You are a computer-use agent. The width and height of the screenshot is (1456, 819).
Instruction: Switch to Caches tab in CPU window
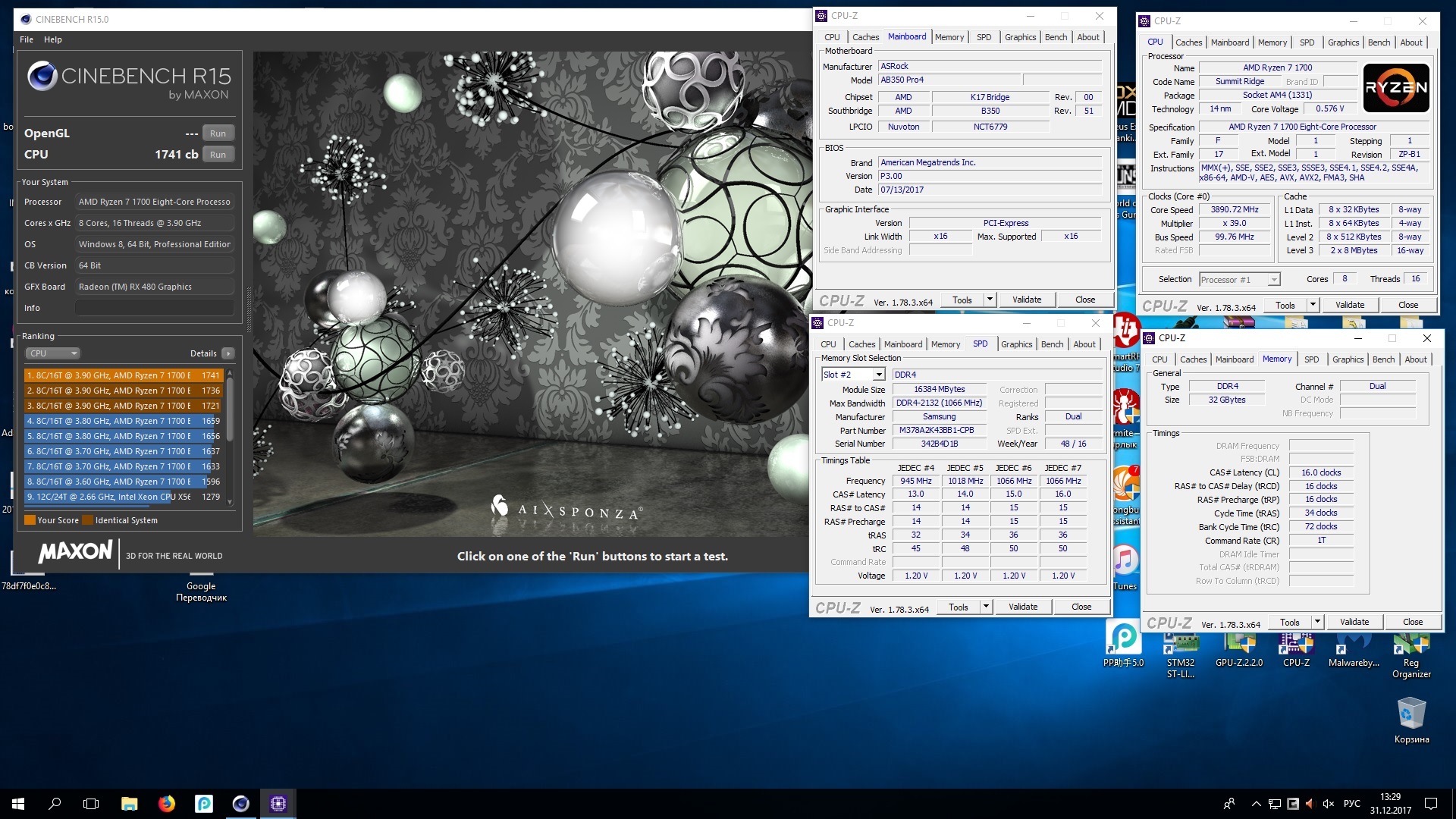tap(1188, 42)
